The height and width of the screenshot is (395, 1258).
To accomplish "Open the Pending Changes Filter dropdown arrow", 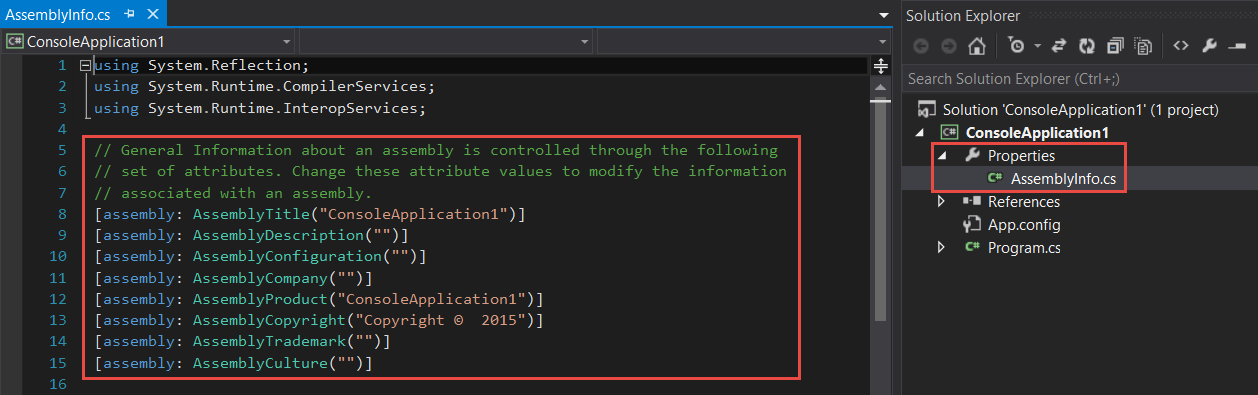I will 1038,46.
